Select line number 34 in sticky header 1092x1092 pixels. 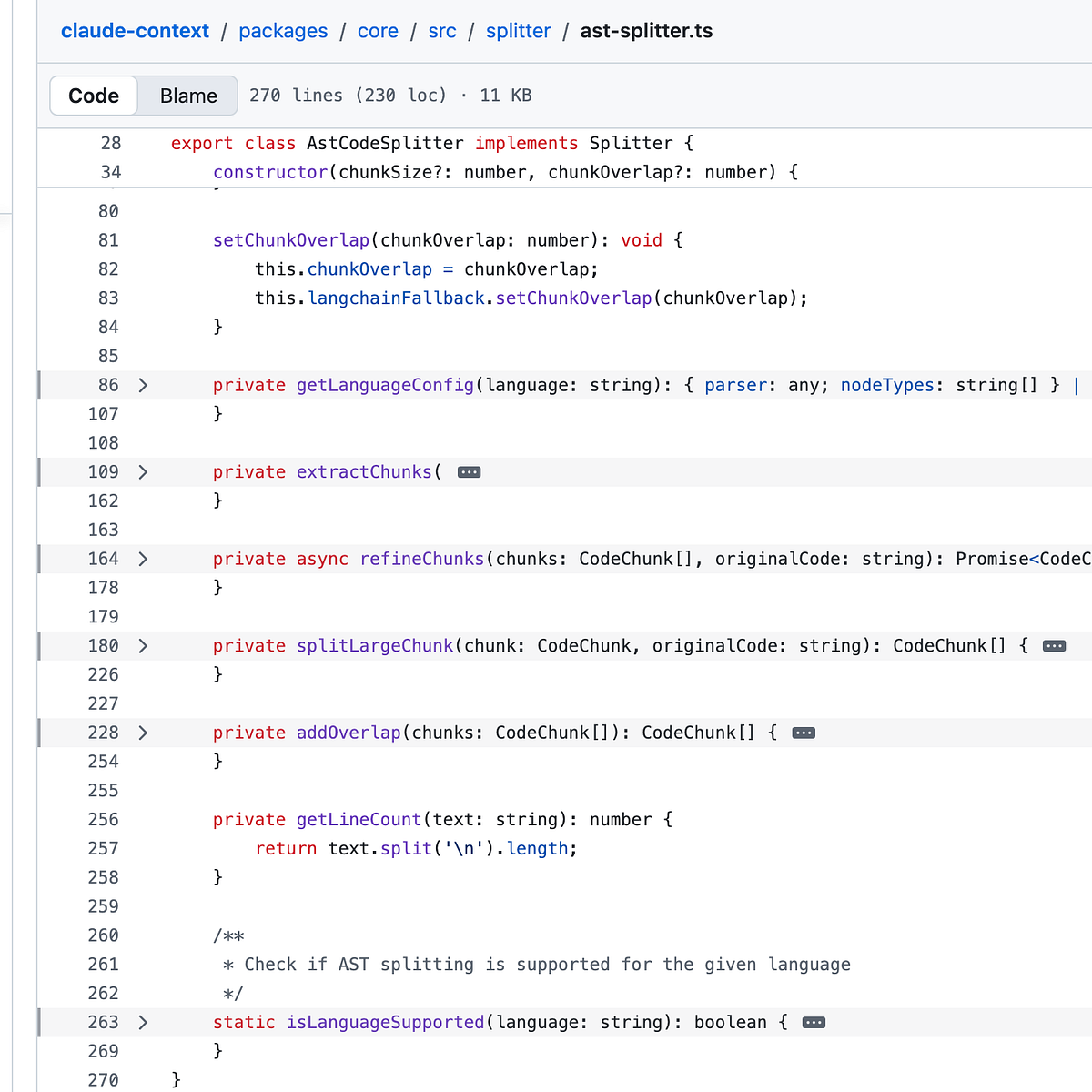point(110,172)
